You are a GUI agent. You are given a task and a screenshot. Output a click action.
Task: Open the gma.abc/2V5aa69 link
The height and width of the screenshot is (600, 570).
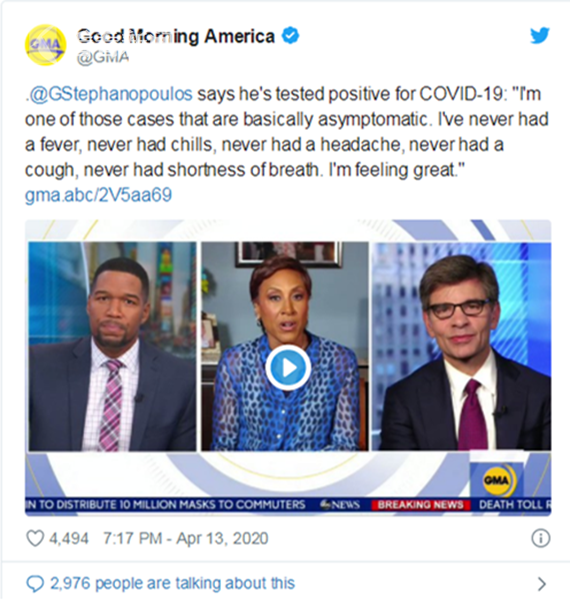pyautogui.click(x=98, y=195)
